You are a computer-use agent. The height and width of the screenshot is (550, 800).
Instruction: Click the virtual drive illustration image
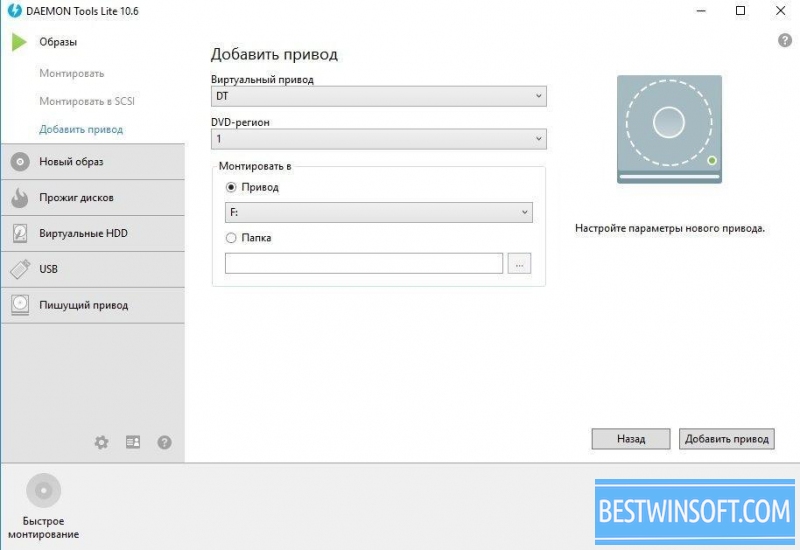click(669, 130)
